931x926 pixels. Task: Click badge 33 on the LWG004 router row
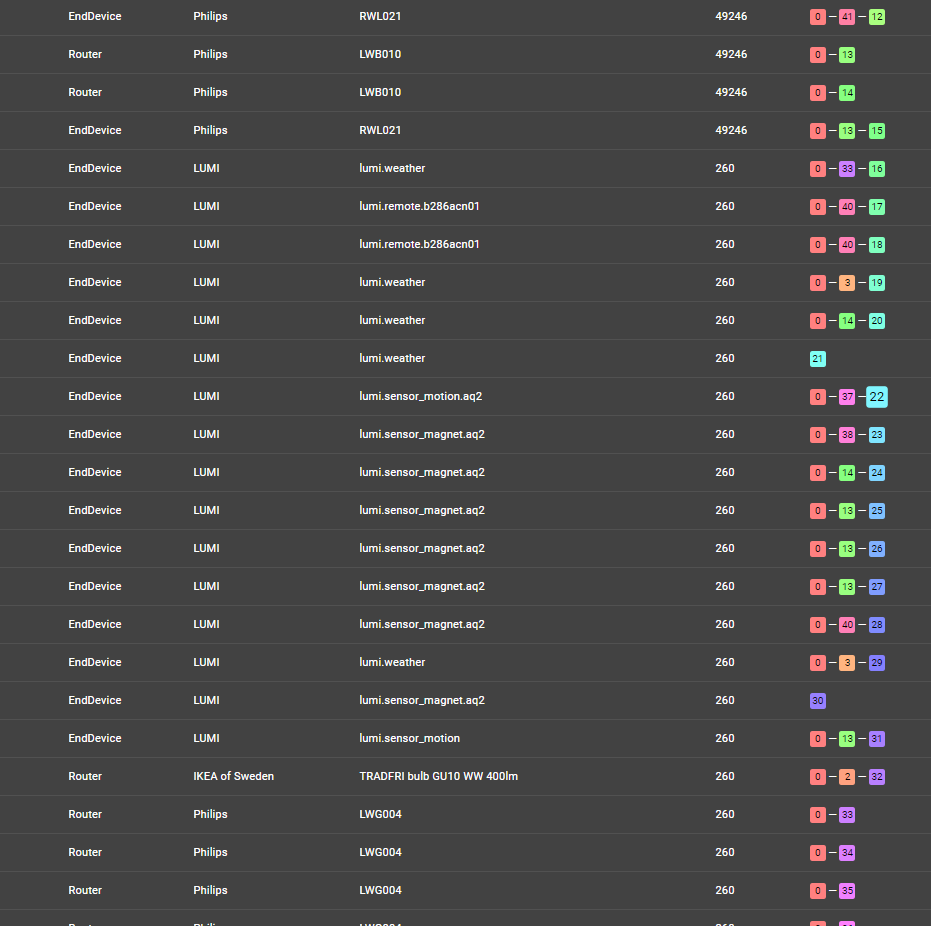pyautogui.click(x=847, y=814)
